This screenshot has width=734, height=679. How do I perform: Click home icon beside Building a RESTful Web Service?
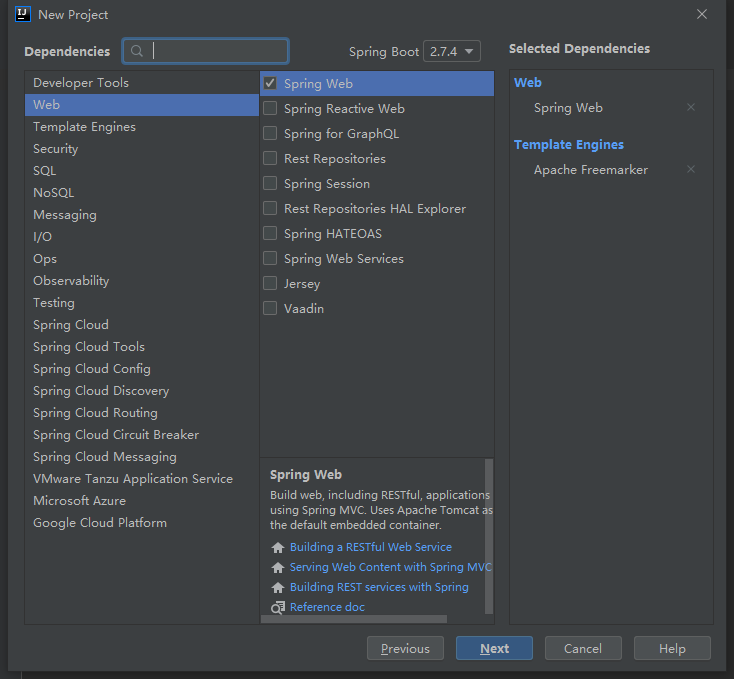278,547
